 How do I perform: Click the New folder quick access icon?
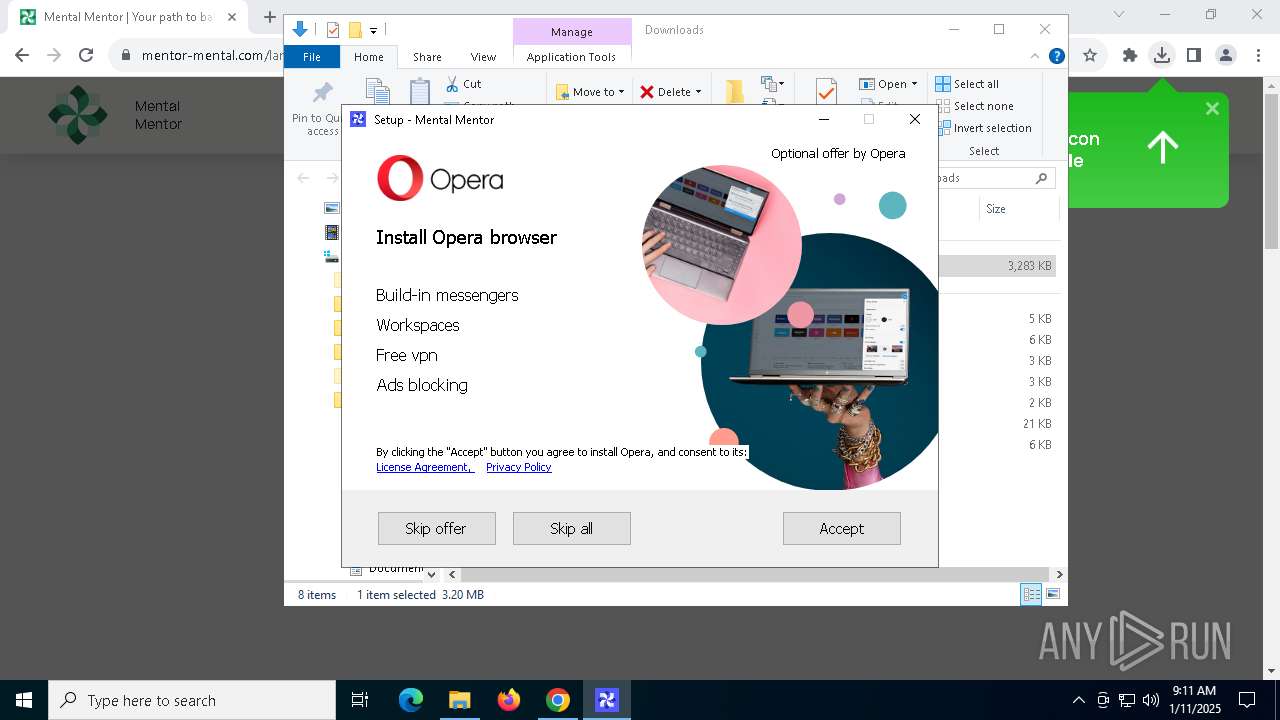[354, 30]
